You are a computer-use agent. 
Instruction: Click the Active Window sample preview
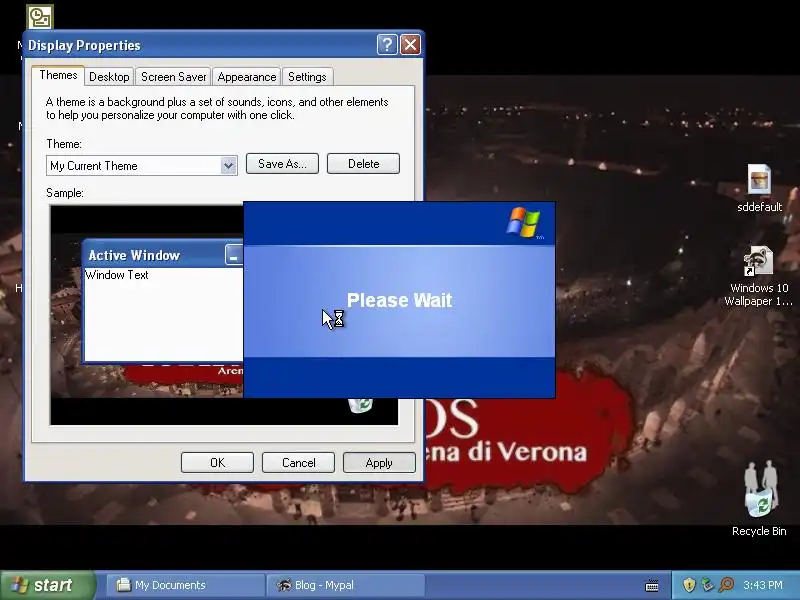[x=163, y=301]
